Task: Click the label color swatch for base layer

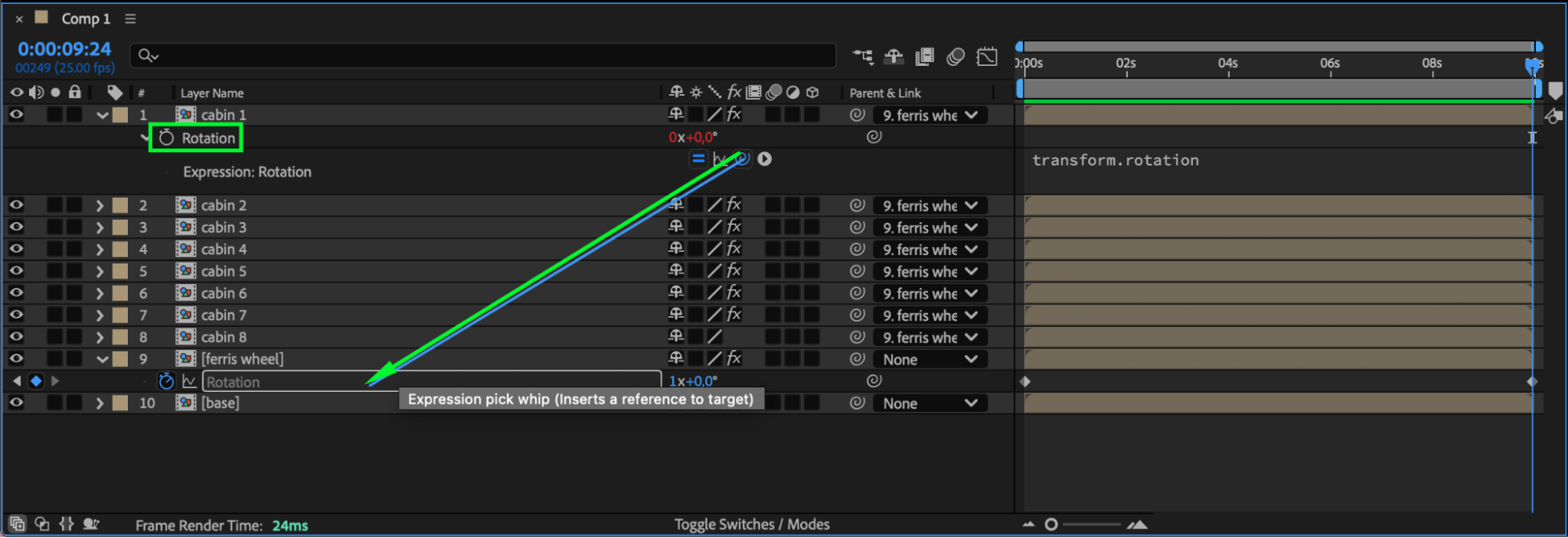Action: [120, 402]
